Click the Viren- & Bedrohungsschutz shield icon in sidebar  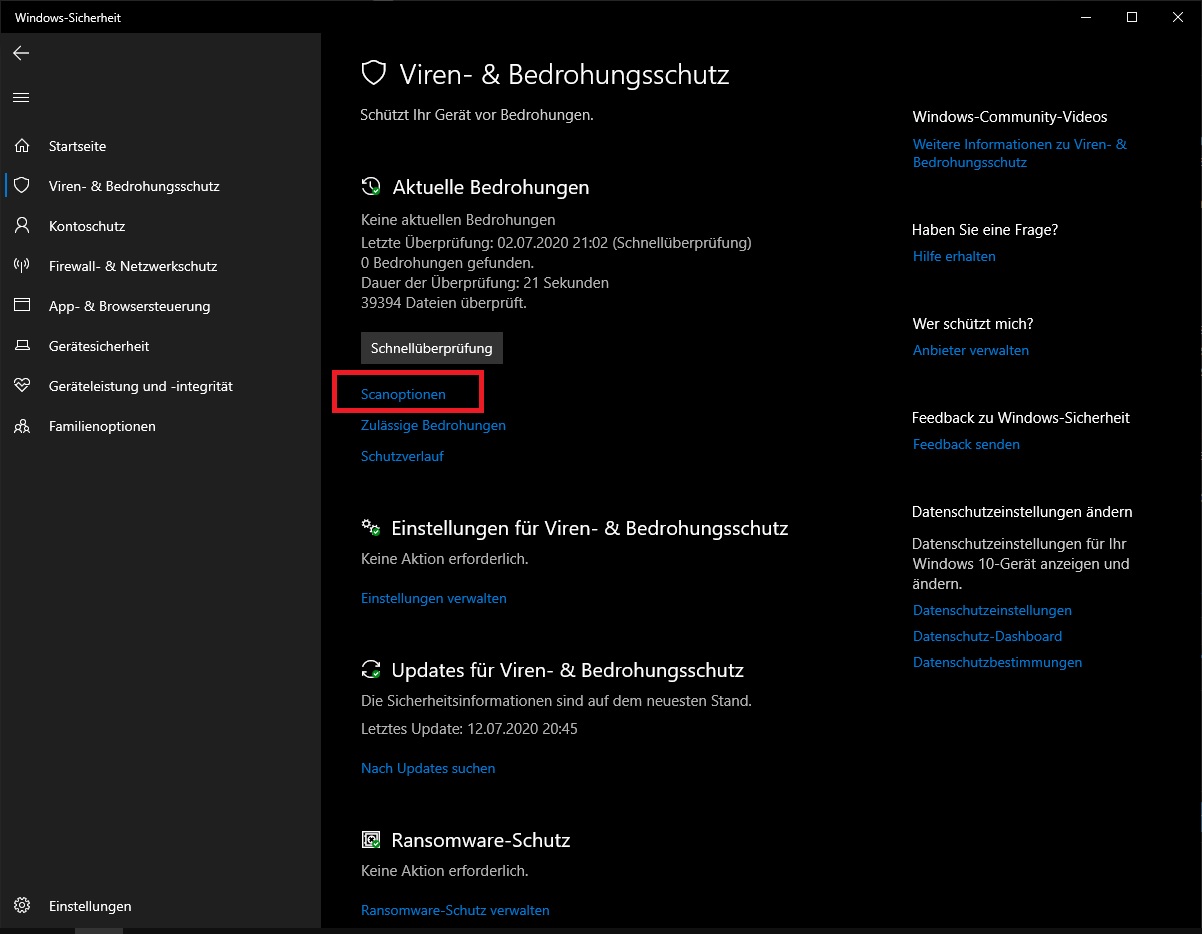(22, 186)
